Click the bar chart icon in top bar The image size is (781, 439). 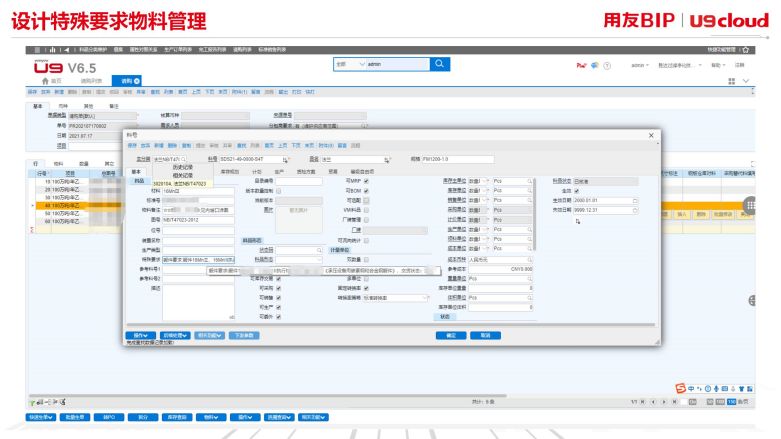[52, 50]
